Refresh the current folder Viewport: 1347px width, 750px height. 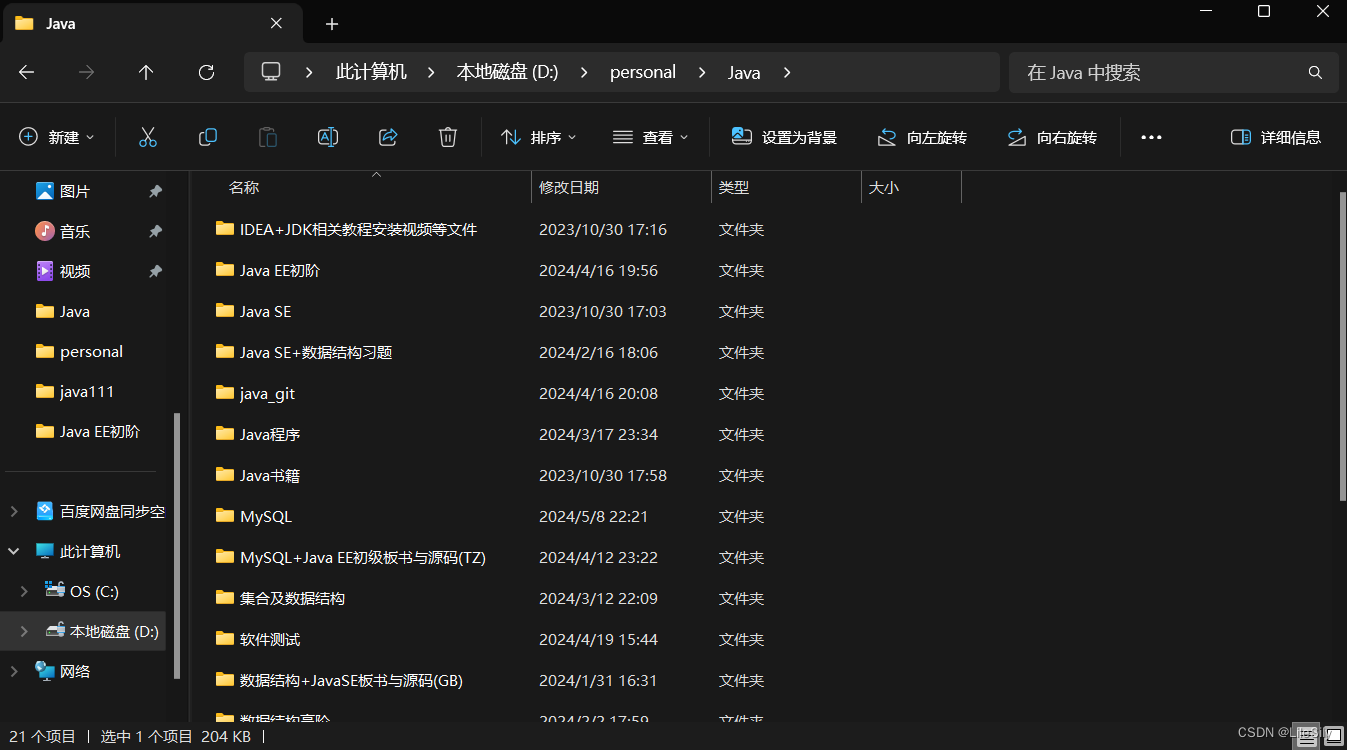(207, 72)
